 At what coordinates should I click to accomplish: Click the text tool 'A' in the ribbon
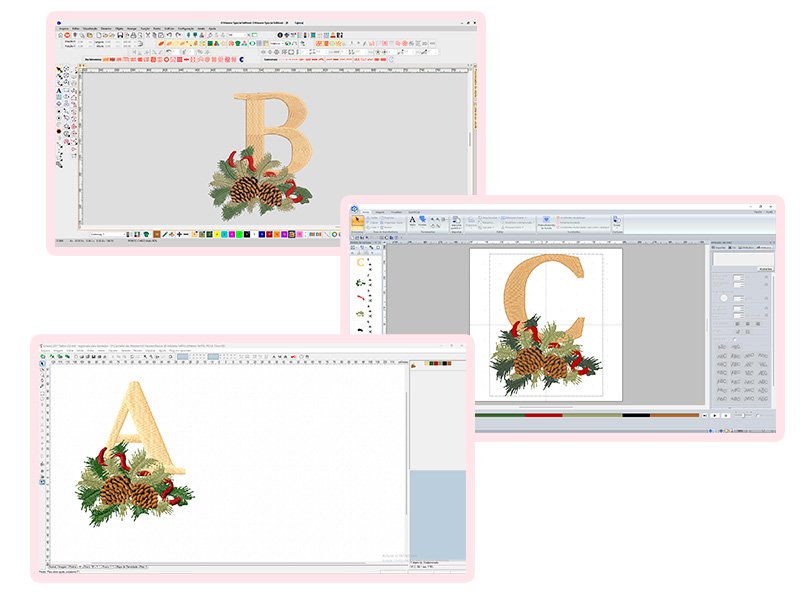pyautogui.click(x=412, y=221)
